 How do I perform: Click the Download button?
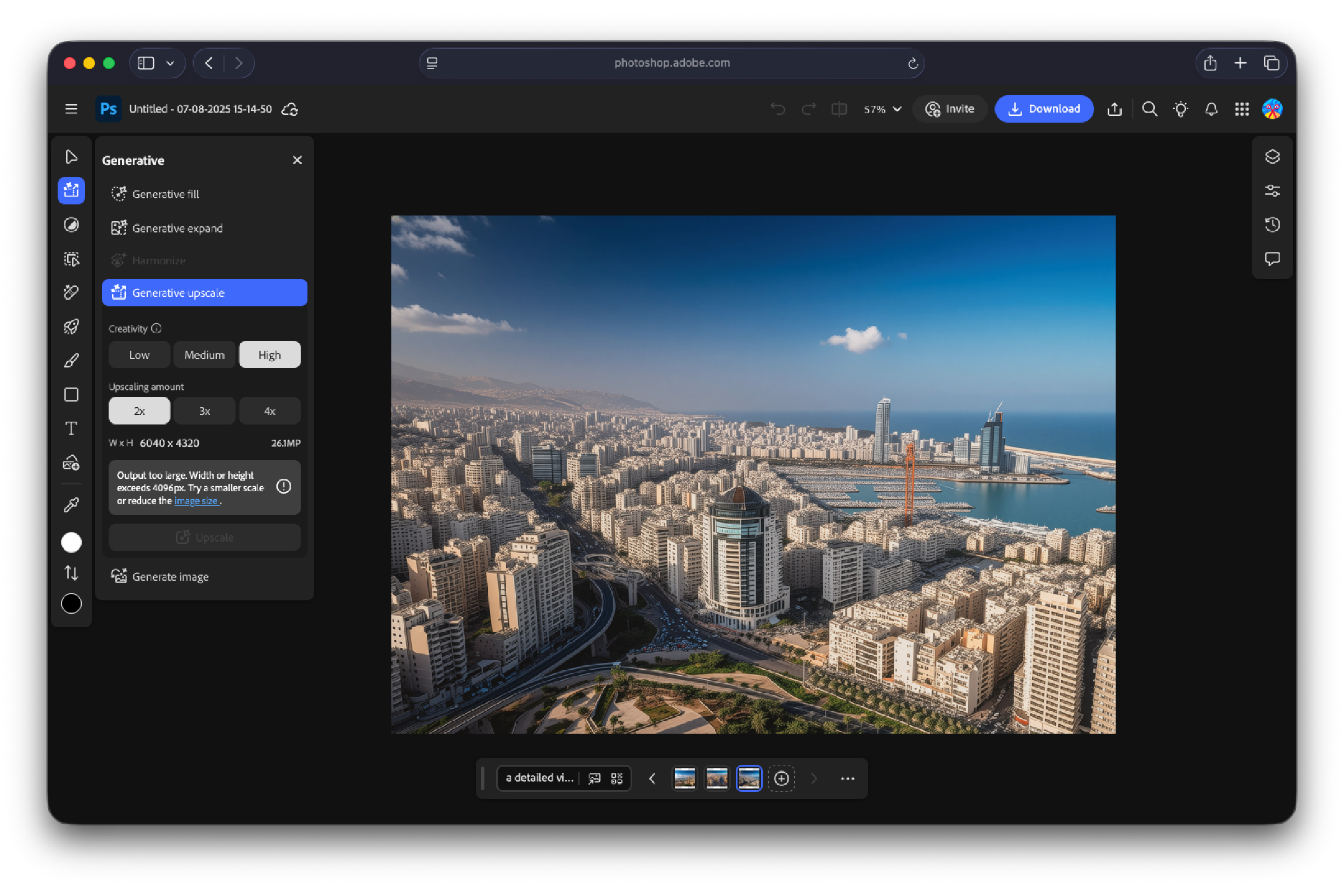point(1044,109)
